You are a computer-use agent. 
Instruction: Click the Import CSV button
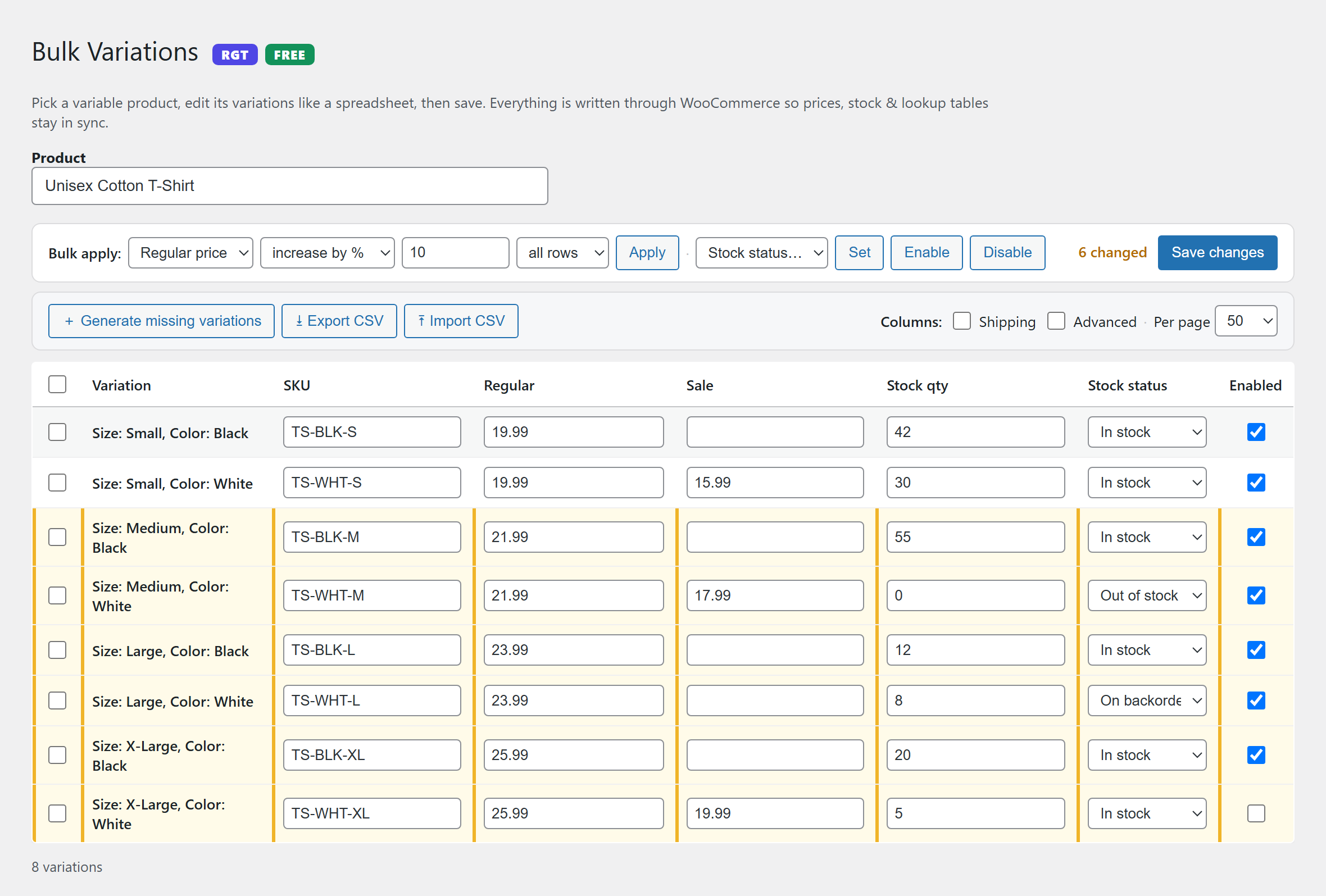click(461, 321)
